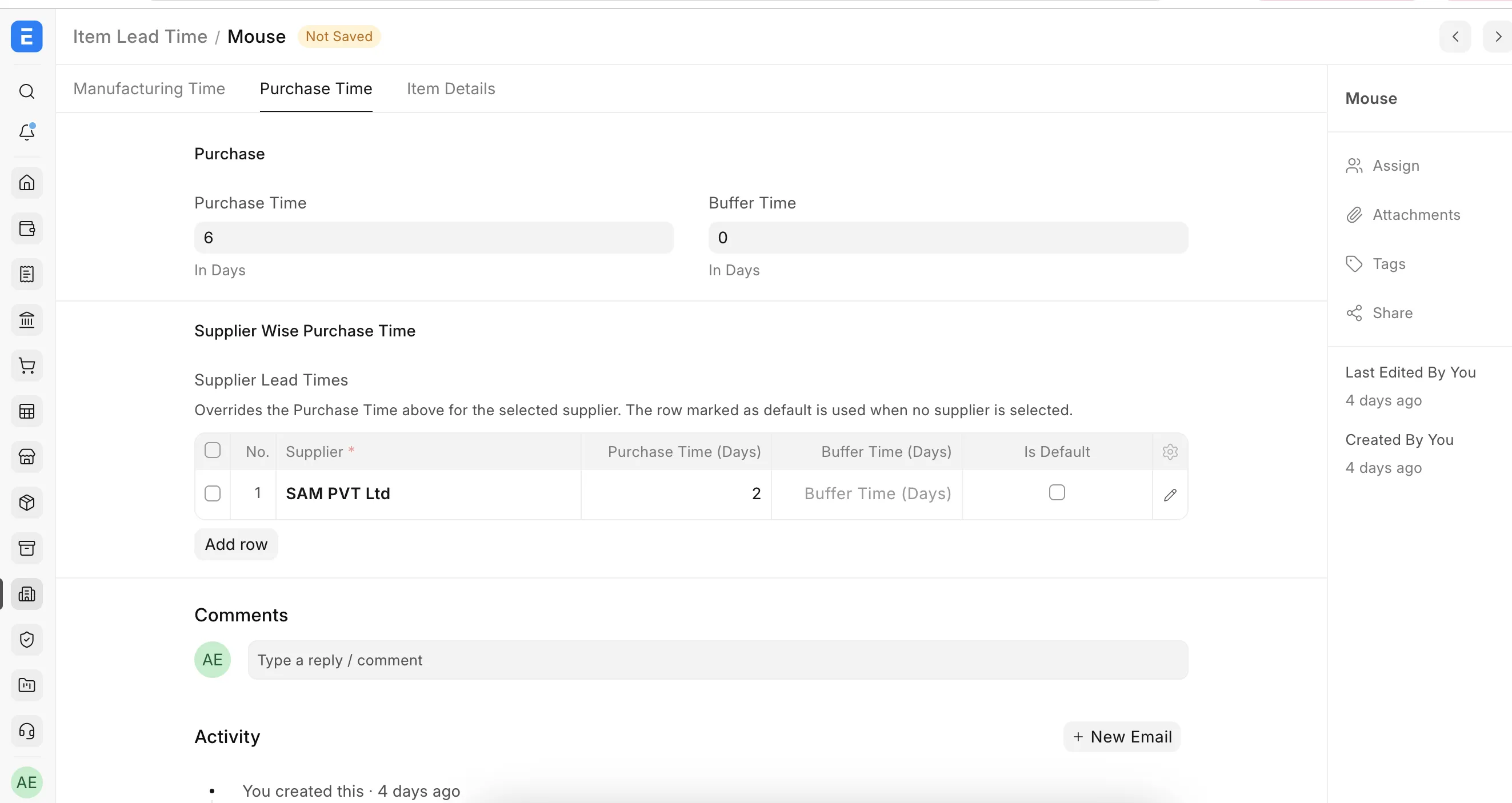1512x803 pixels.
Task: Click Assign in the sidebar
Action: click(1396, 166)
